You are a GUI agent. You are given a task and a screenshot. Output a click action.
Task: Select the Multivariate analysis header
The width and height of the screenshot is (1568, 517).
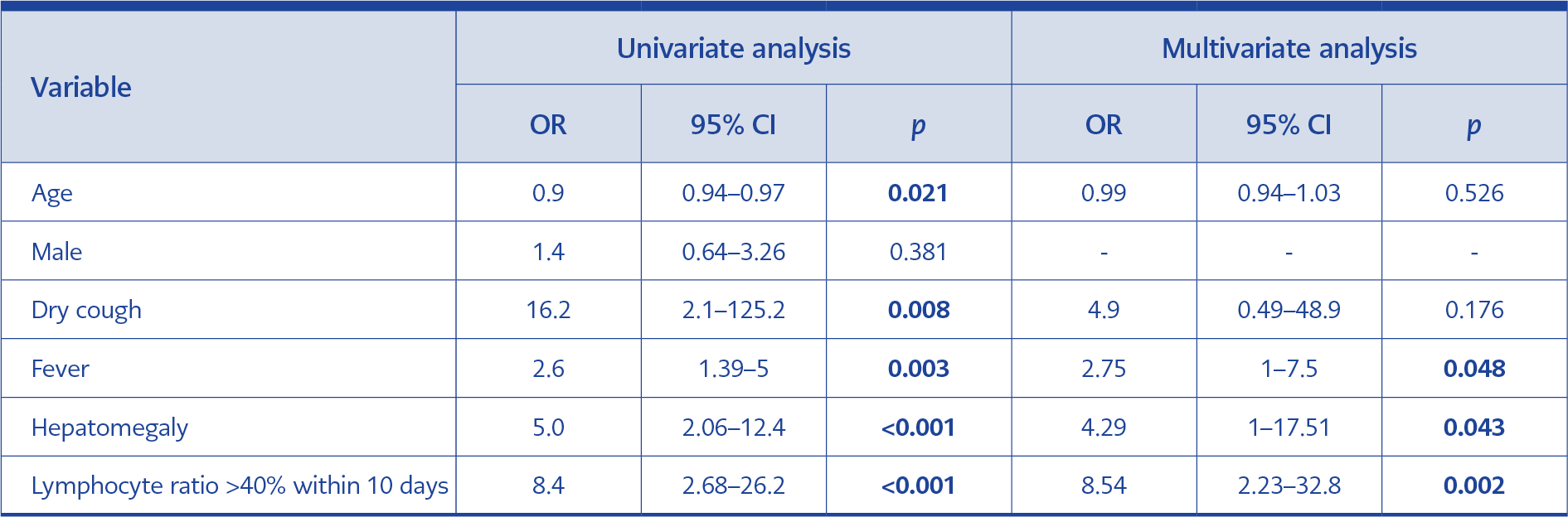1289,49
